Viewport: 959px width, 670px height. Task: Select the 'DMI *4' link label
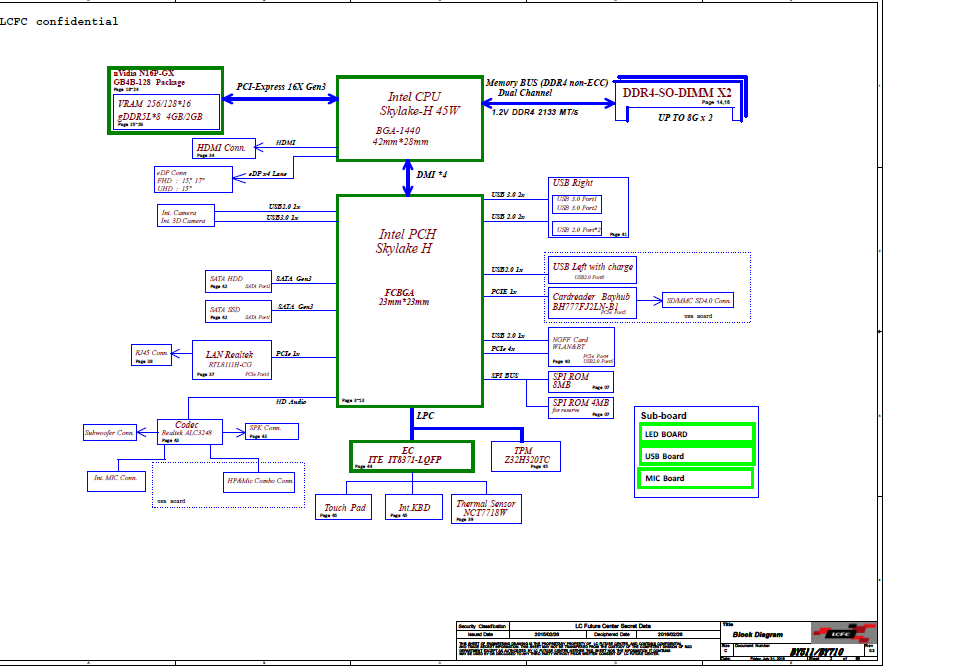(x=432, y=174)
